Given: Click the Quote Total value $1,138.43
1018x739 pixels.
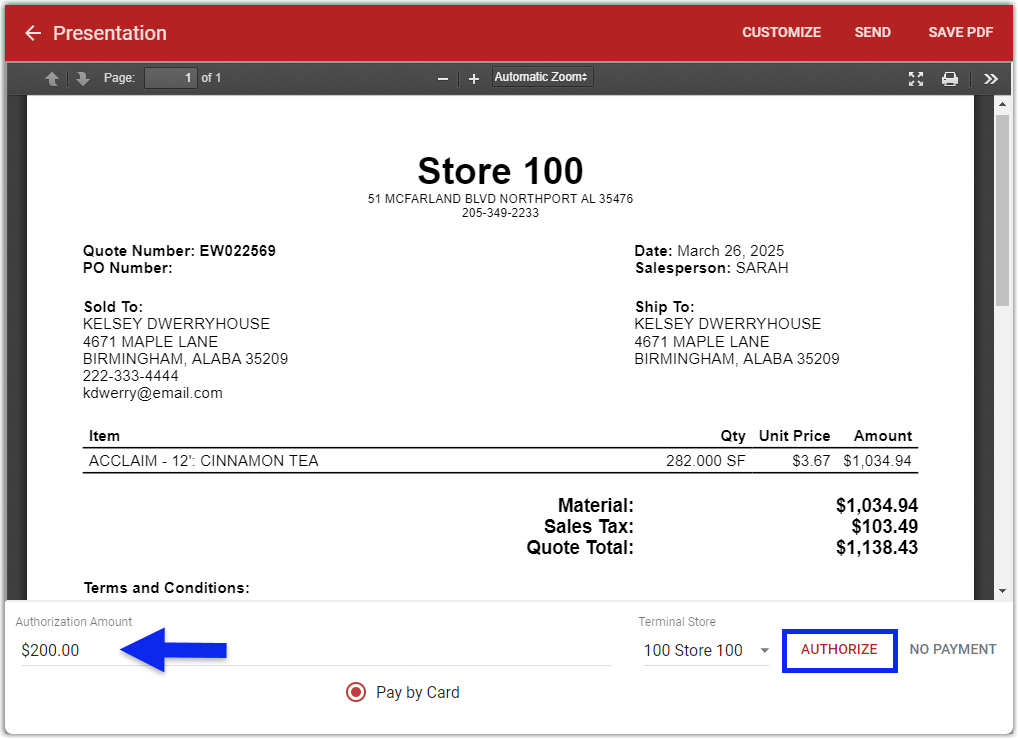Looking at the screenshot, I should coord(877,547).
